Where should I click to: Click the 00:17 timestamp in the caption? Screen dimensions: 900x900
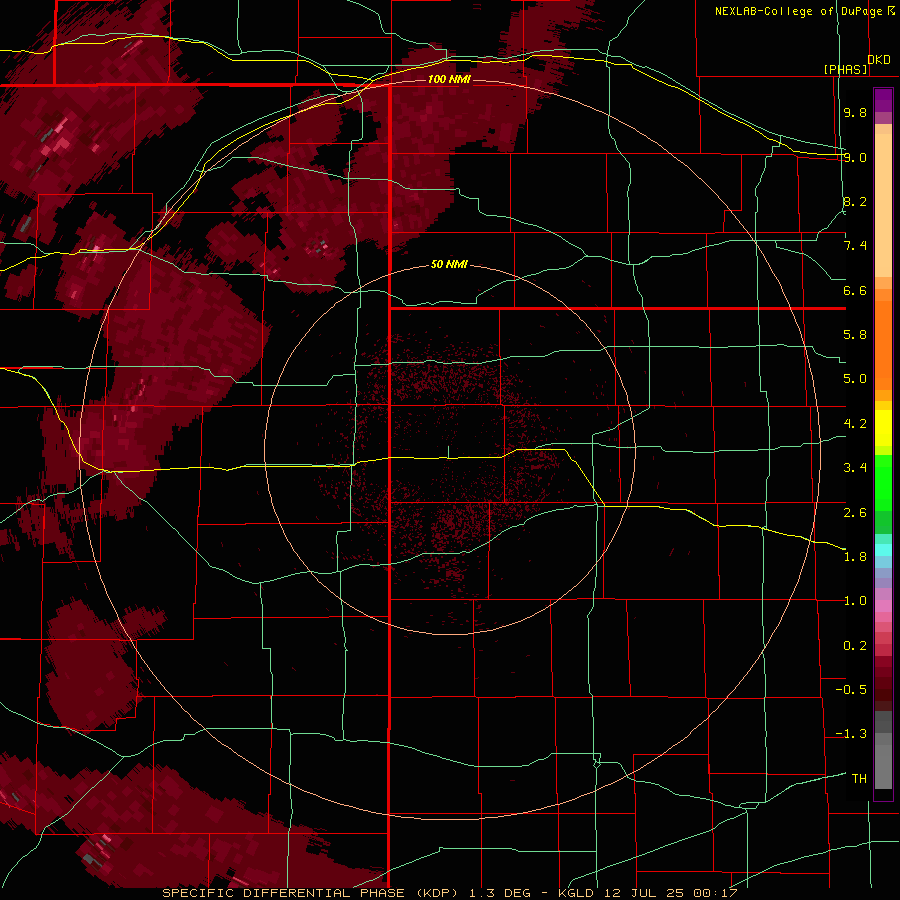(x=715, y=893)
